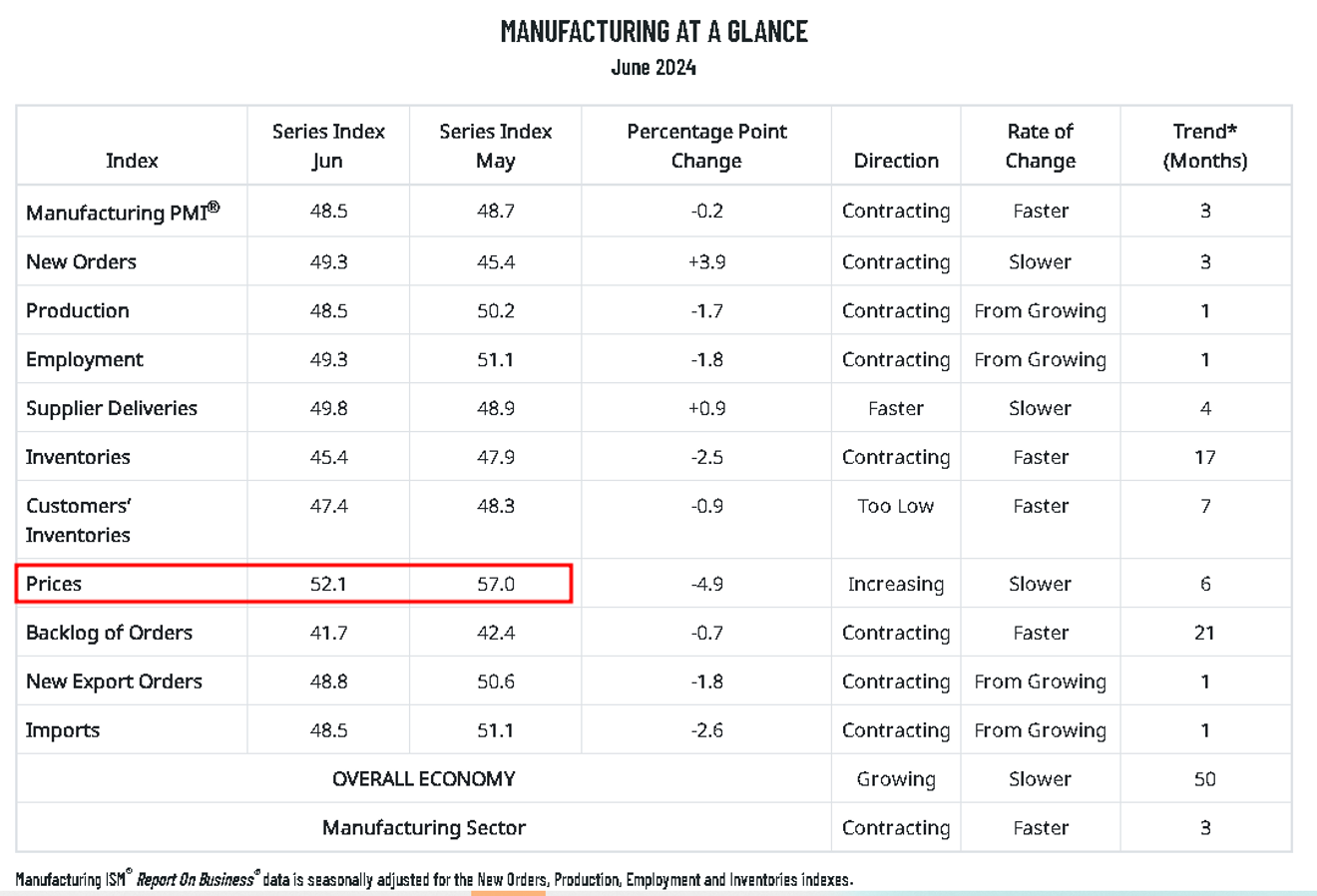1317x896 pixels.
Task: Click the Percentage Point Change column header
Action: (706, 146)
